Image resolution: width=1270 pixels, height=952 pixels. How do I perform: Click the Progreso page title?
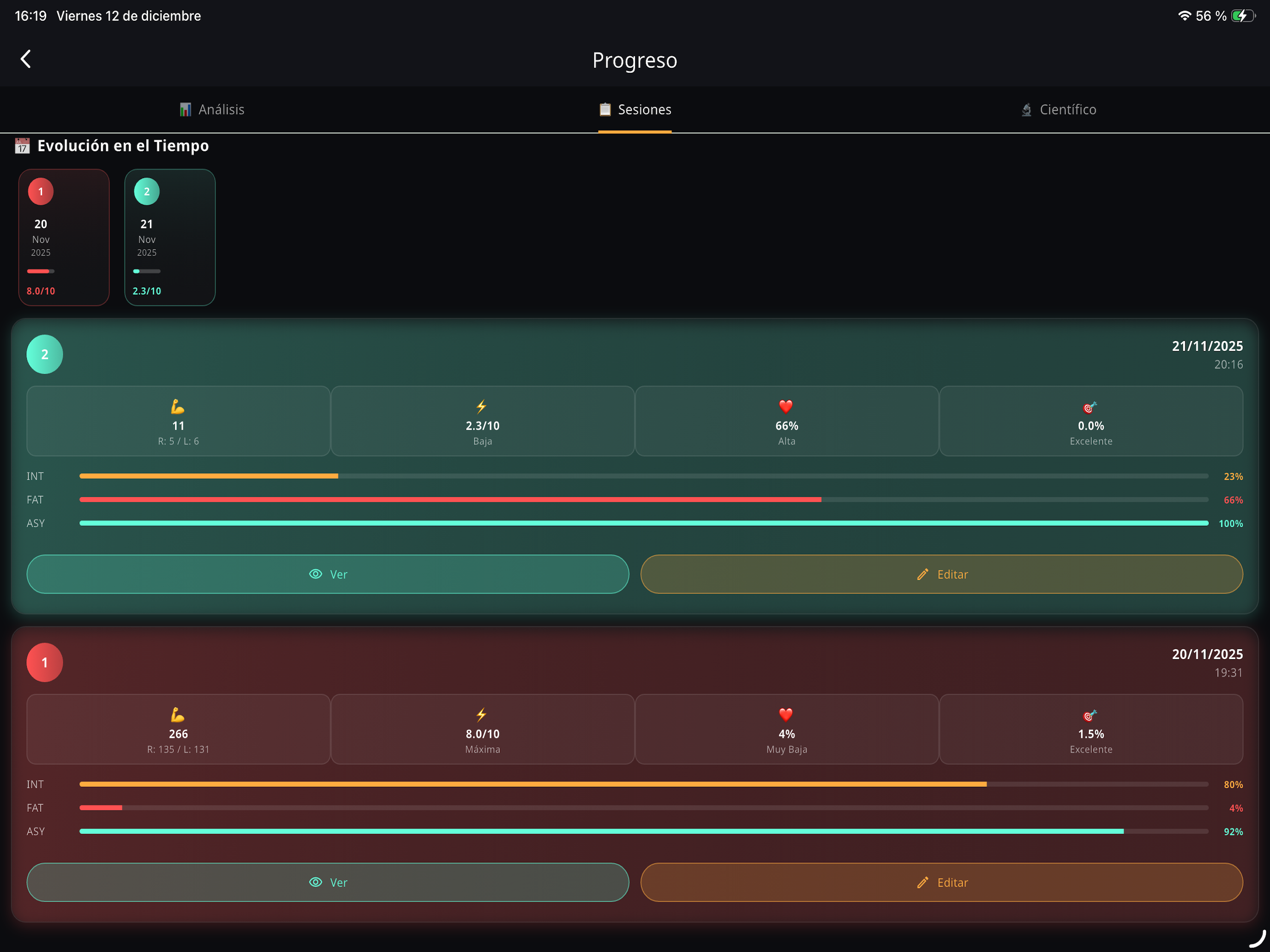click(635, 60)
